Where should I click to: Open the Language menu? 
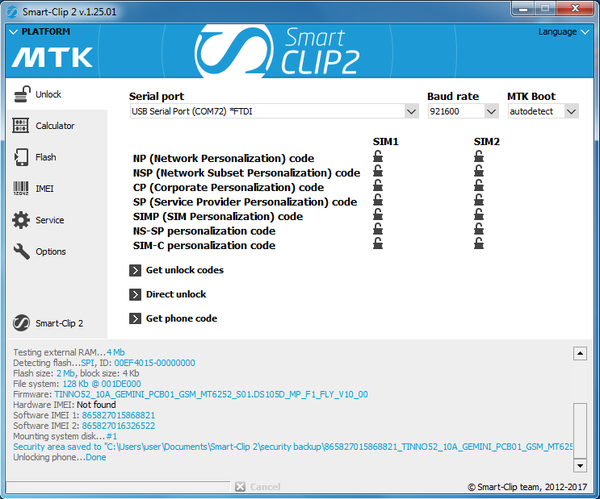[x=562, y=31]
